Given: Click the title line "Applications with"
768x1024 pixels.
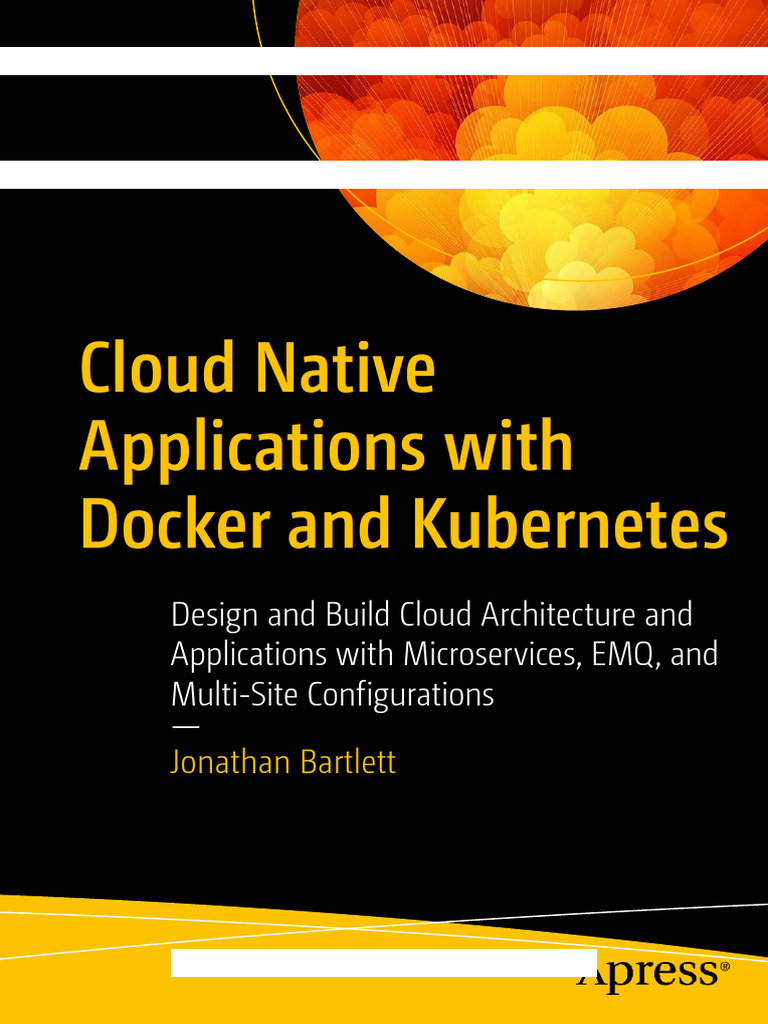Looking at the screenshot, I should coord(326,449).
